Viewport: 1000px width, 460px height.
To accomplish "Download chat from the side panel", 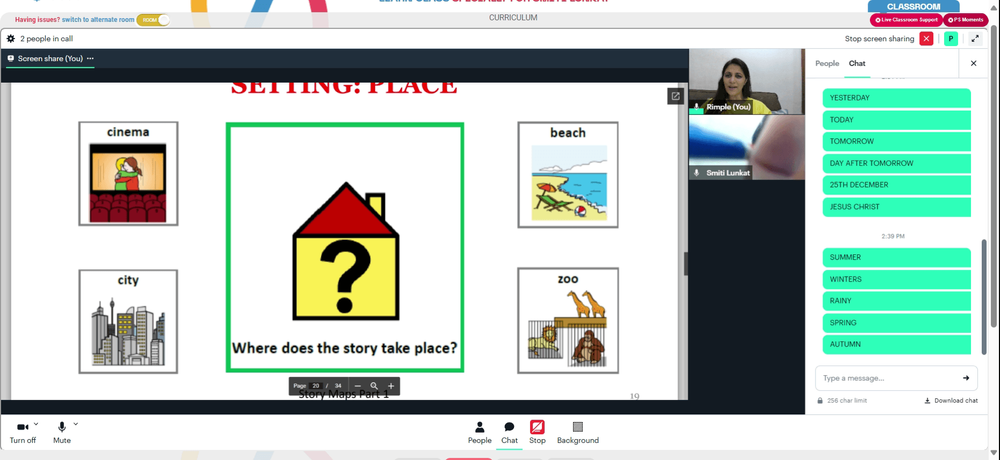I will (951, 401).
